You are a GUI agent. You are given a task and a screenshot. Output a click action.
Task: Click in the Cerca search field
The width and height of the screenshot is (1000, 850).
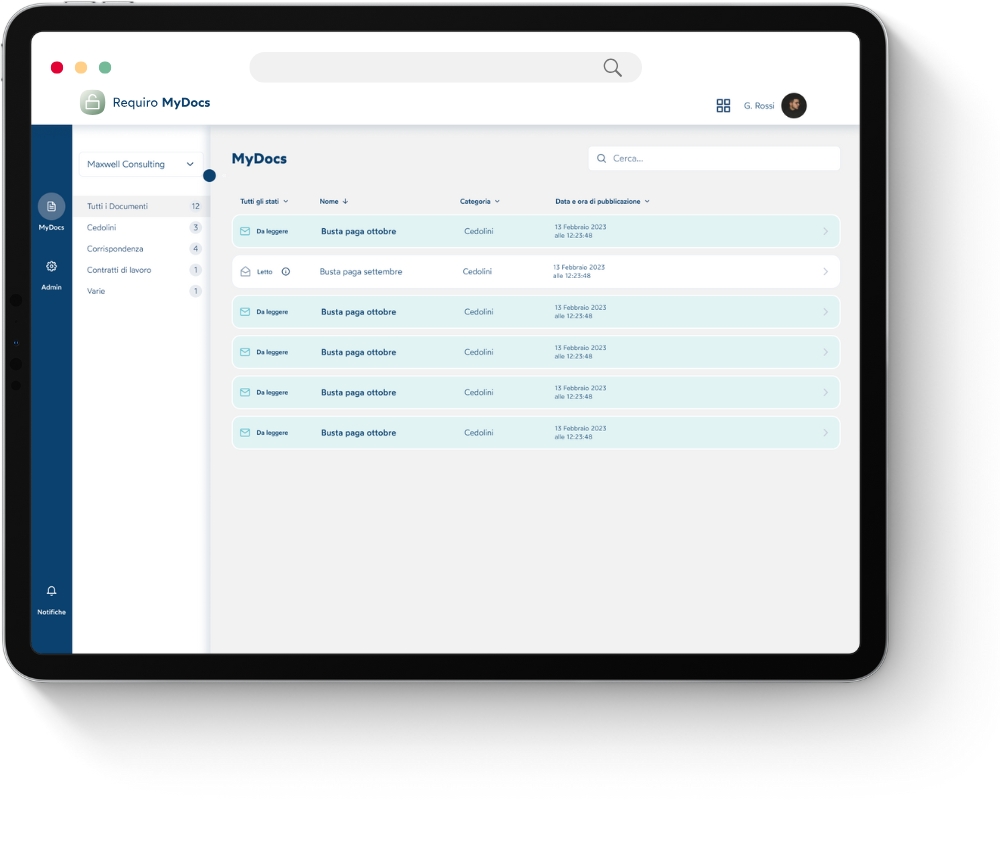[714, 158]
